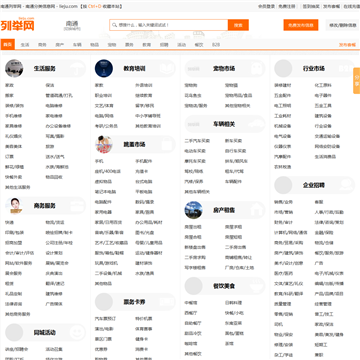Open the 家电维修 link
The height and width of the screenshot is (360, 360).
(54, 116)
